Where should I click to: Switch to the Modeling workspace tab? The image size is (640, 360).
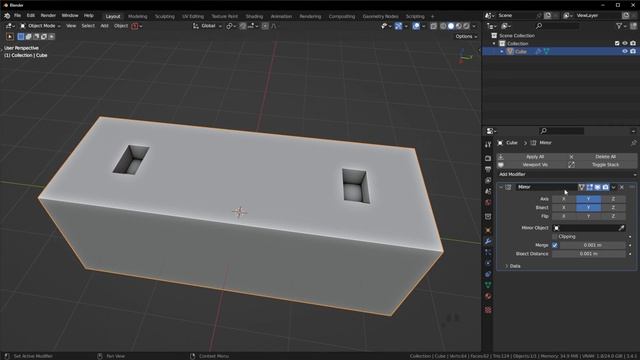click(138, 17)
